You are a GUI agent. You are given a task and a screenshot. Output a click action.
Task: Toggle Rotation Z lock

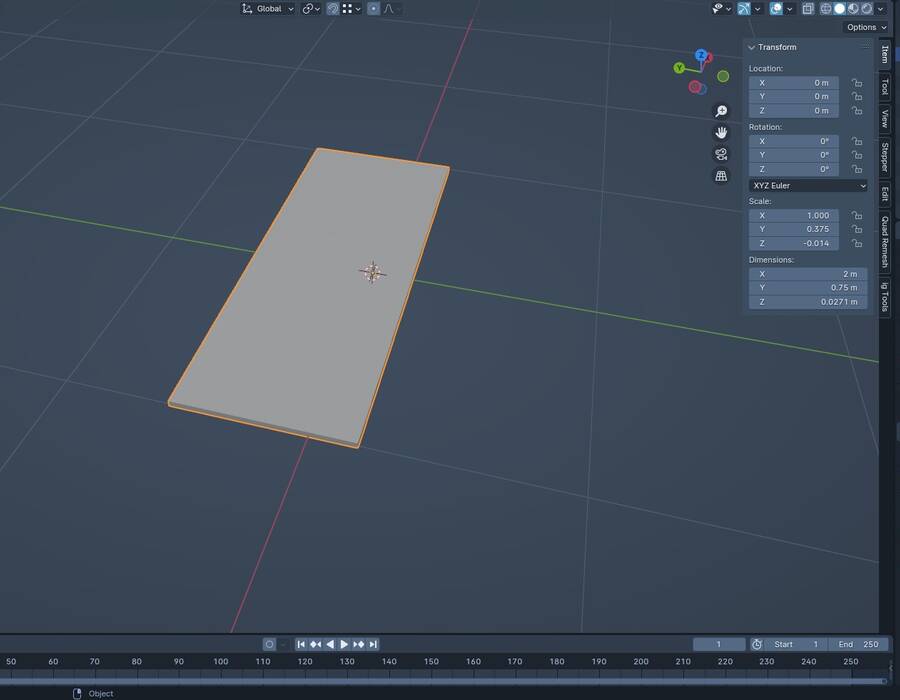[x=857, y=169]
